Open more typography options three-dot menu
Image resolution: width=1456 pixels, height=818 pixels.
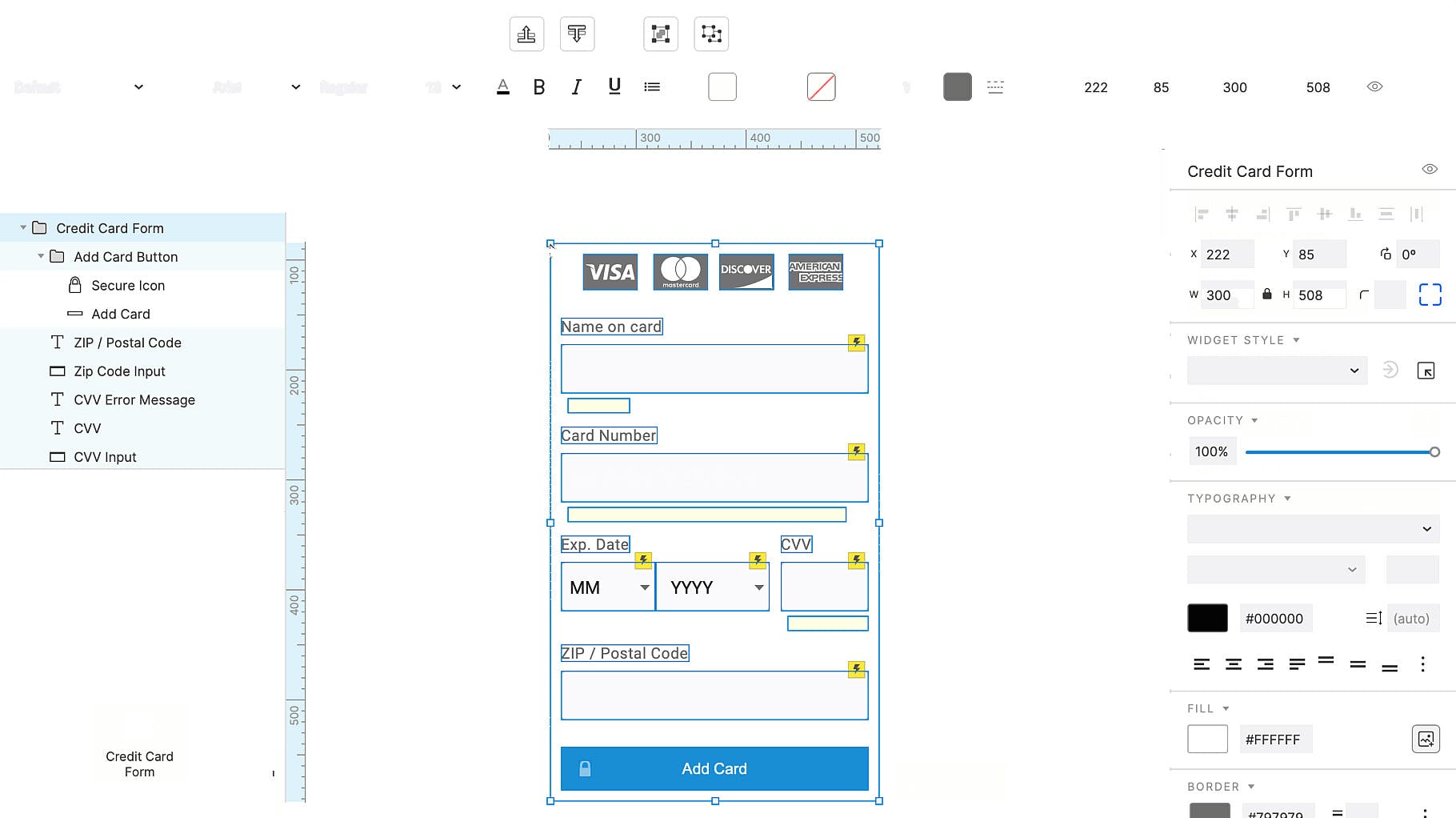click(x=1422, y=664)
